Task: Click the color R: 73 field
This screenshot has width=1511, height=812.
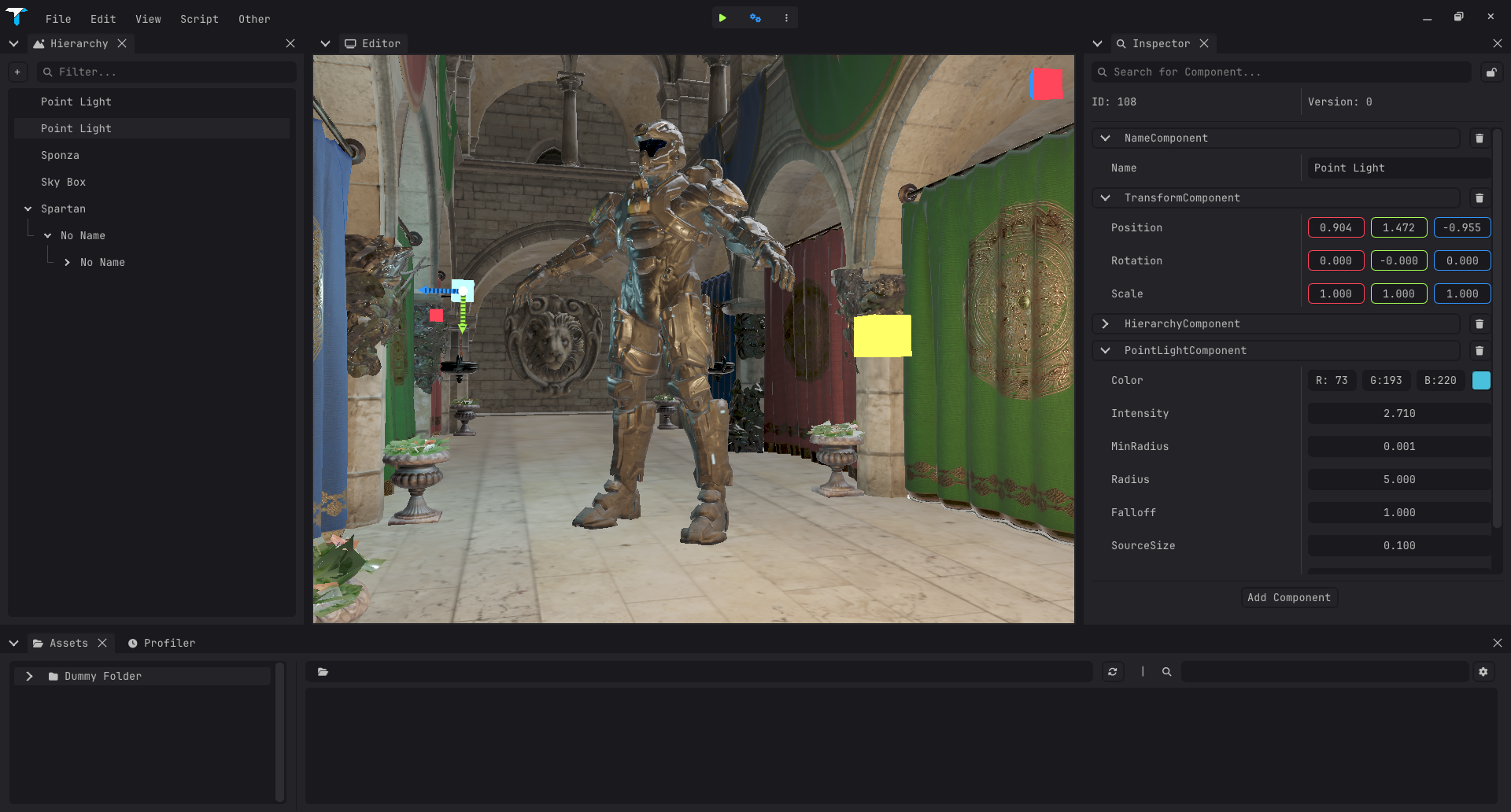Action: point(1332,381)
